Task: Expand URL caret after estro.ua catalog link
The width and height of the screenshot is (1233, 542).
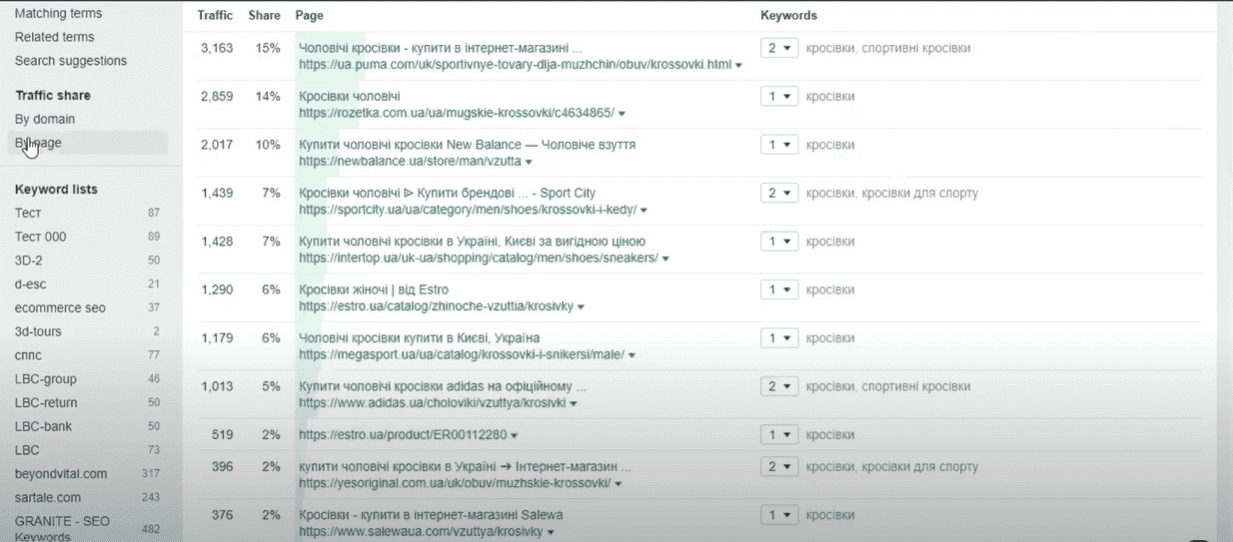Action: tap(581, 306)
